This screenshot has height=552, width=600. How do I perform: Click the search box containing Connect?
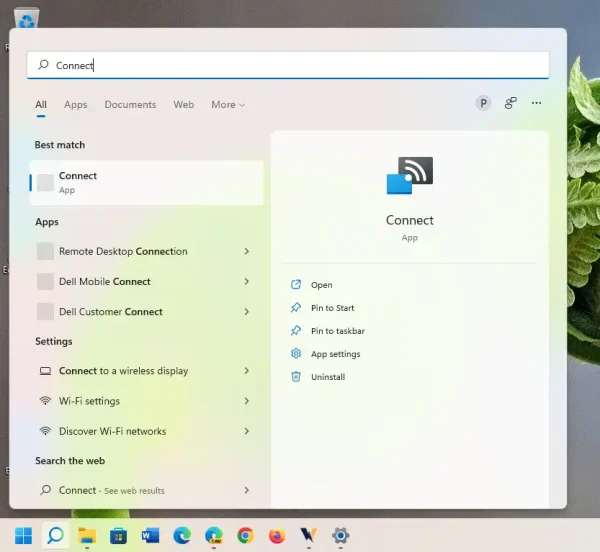(288, 65)
